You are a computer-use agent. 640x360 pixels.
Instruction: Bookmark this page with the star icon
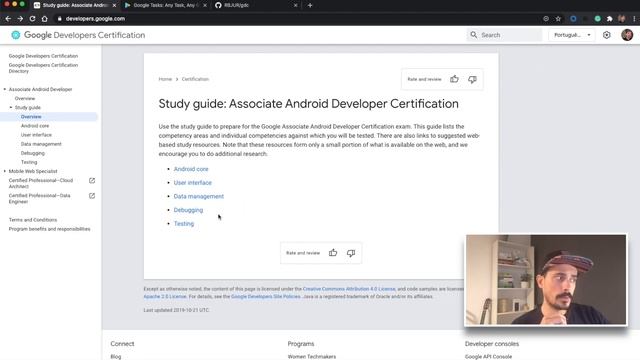point(558,19)
